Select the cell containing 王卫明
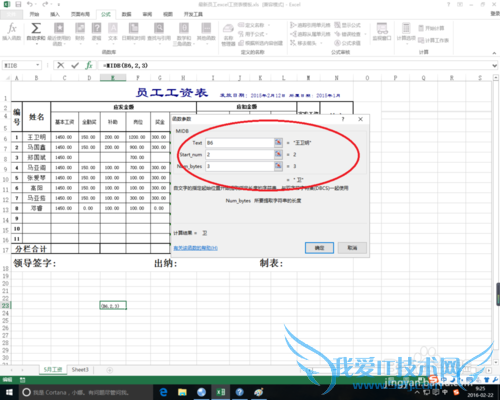This screenshot has height=400, width=500. pos(36,137)
